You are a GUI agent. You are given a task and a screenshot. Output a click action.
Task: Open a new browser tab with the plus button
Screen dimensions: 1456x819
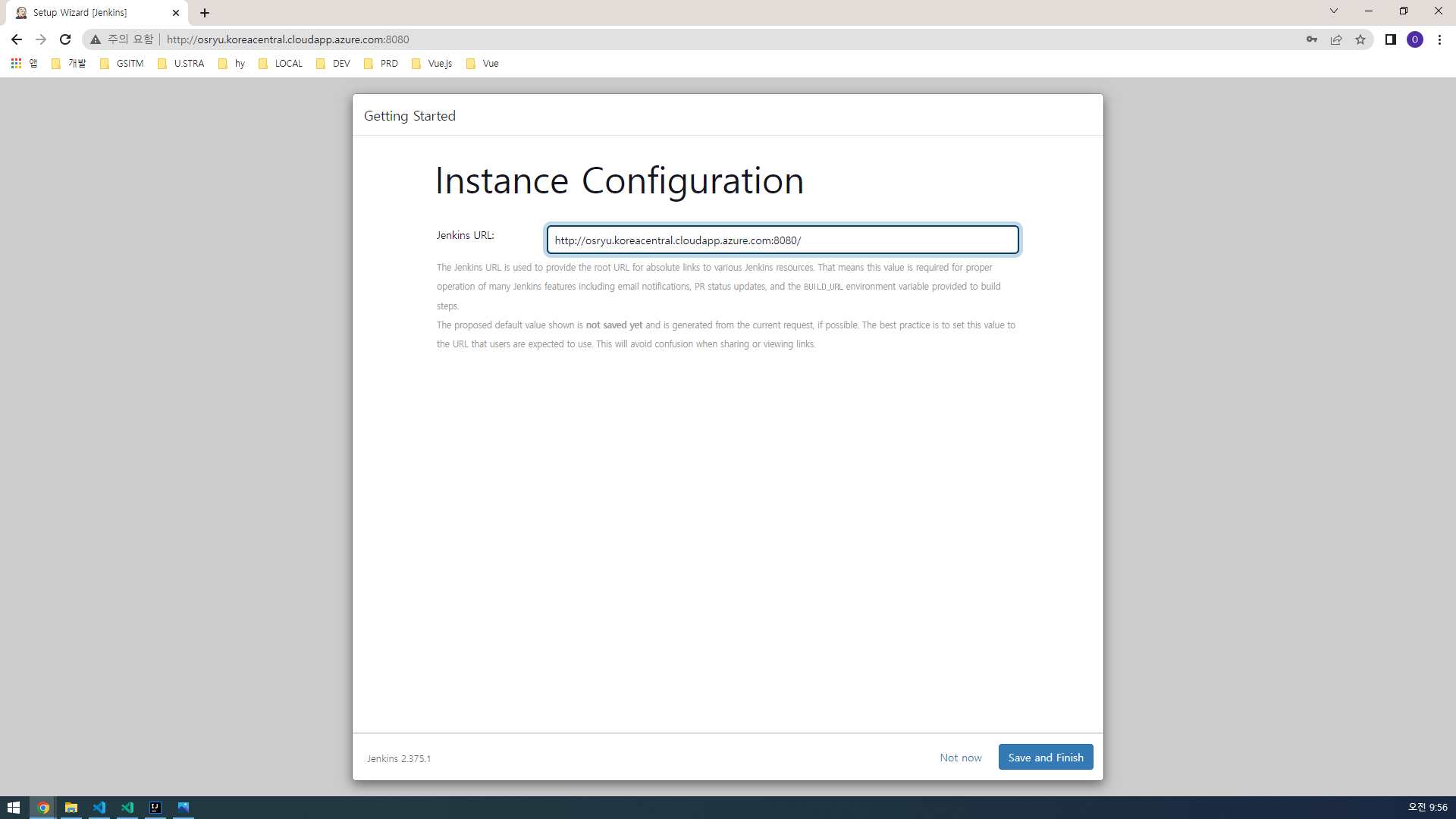[x=205, y=13]
